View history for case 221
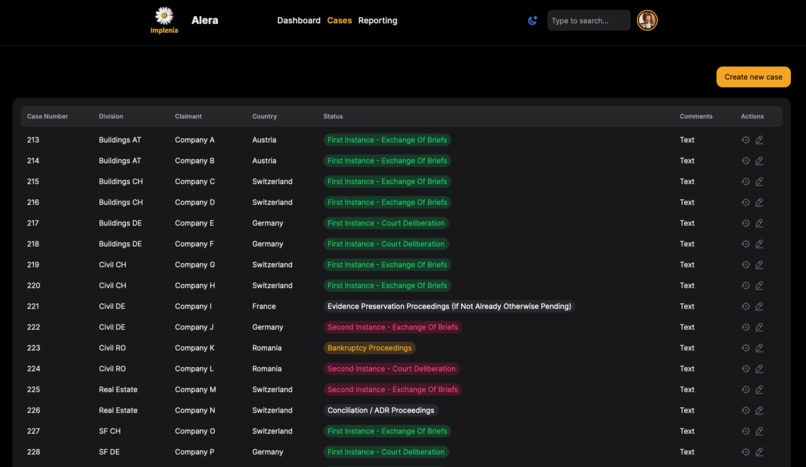806x467 pixels. click(745, 306)
